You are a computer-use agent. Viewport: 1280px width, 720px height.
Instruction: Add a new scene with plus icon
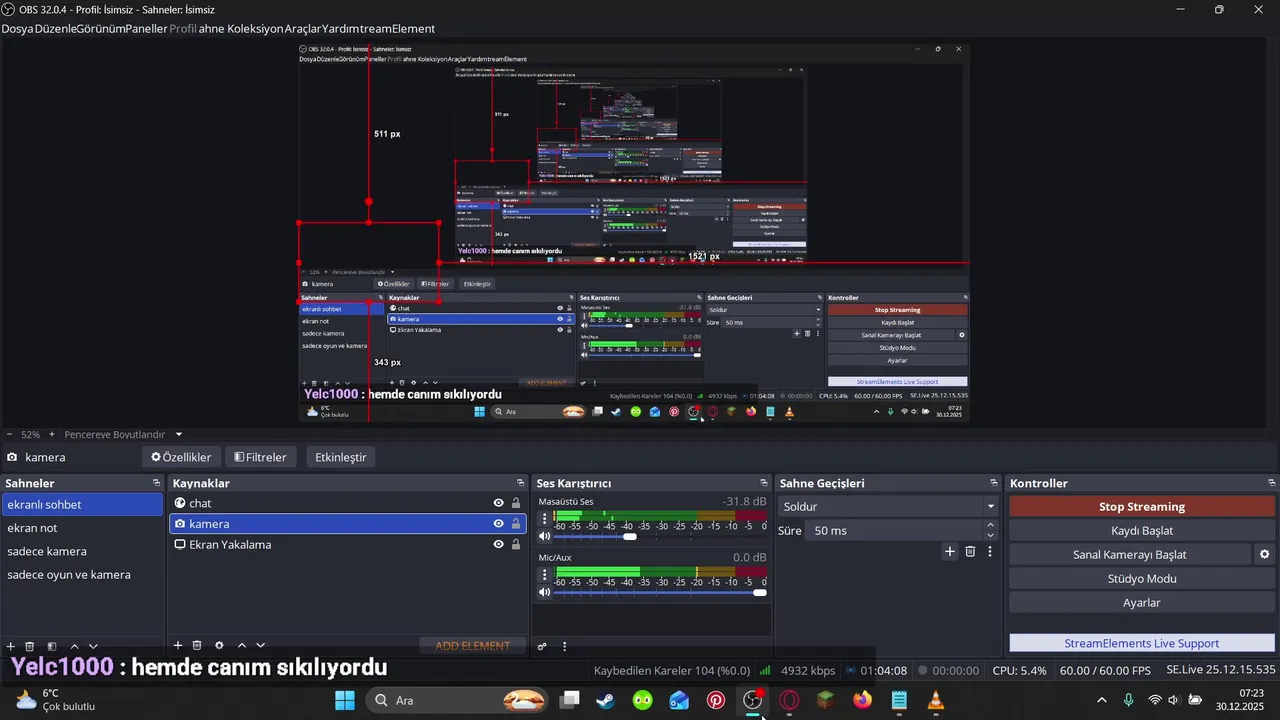click(11, 646)
